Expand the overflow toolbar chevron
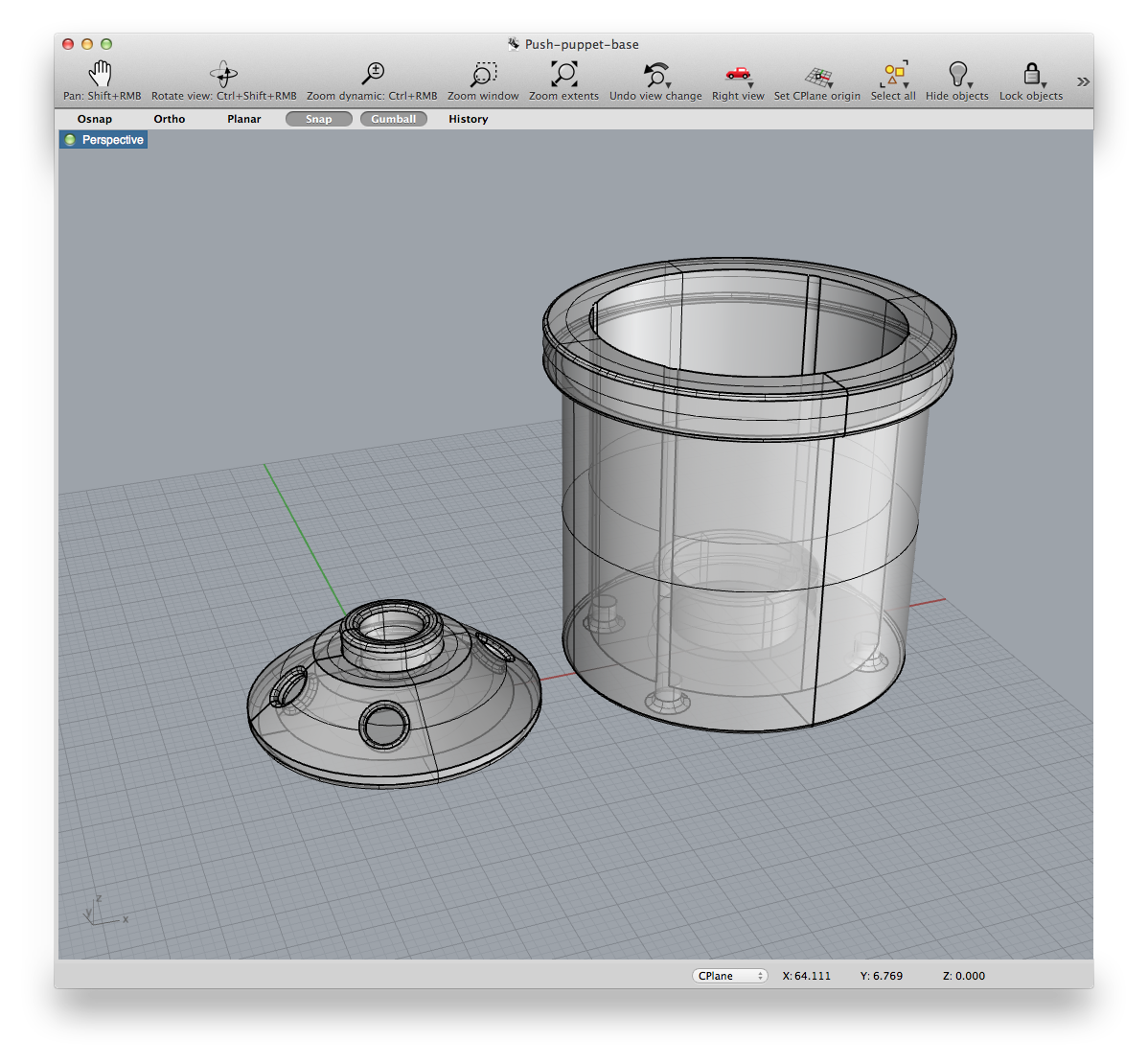 [1083, 81]
